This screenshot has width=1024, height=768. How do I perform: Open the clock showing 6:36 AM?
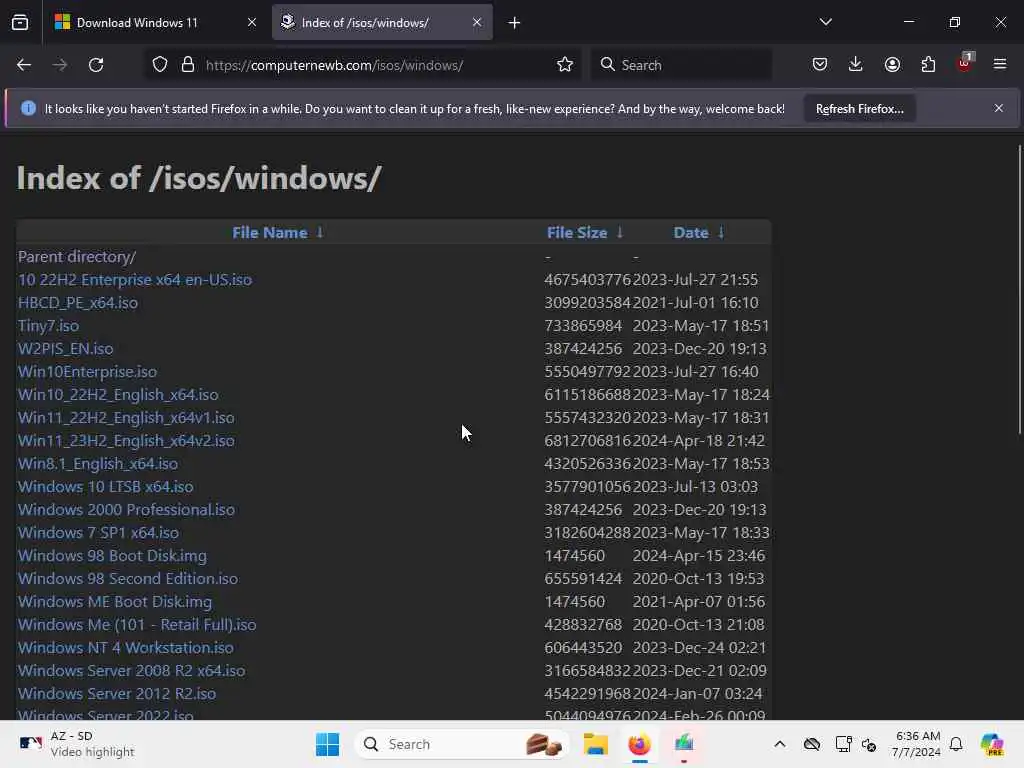point(917,744)
